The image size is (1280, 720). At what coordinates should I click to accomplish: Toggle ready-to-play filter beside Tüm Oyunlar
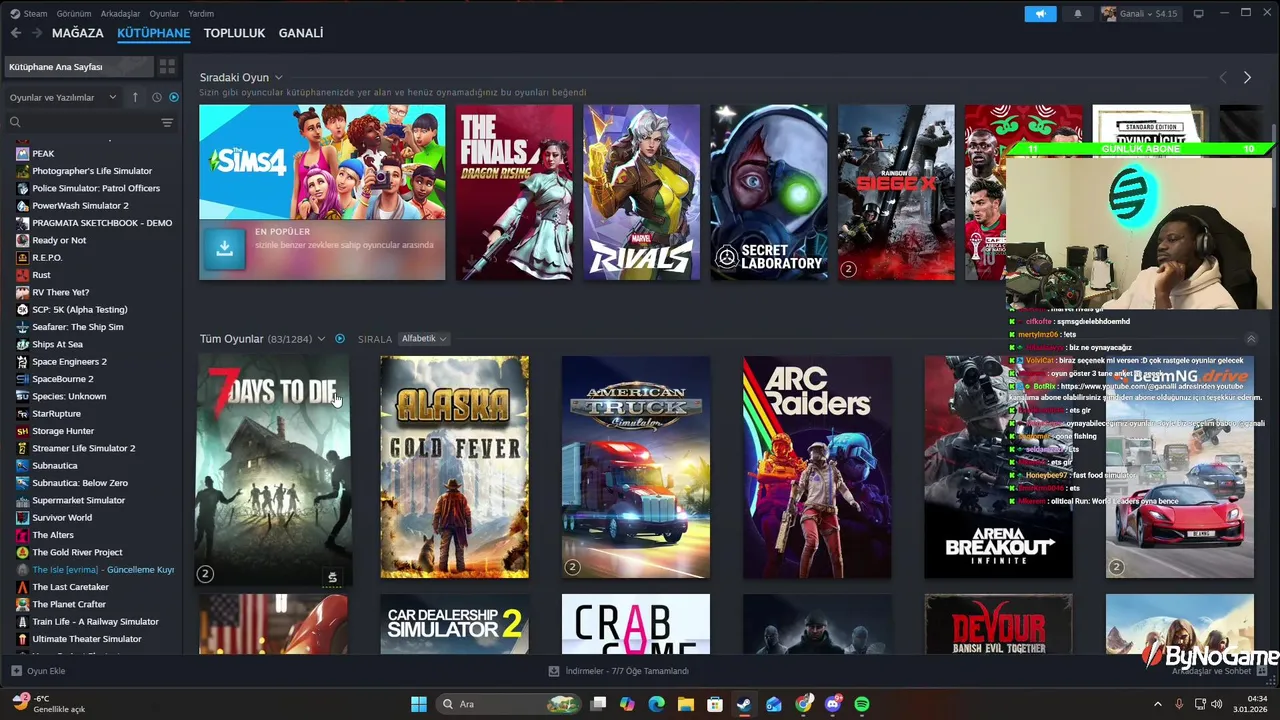(x=340, y=339)
